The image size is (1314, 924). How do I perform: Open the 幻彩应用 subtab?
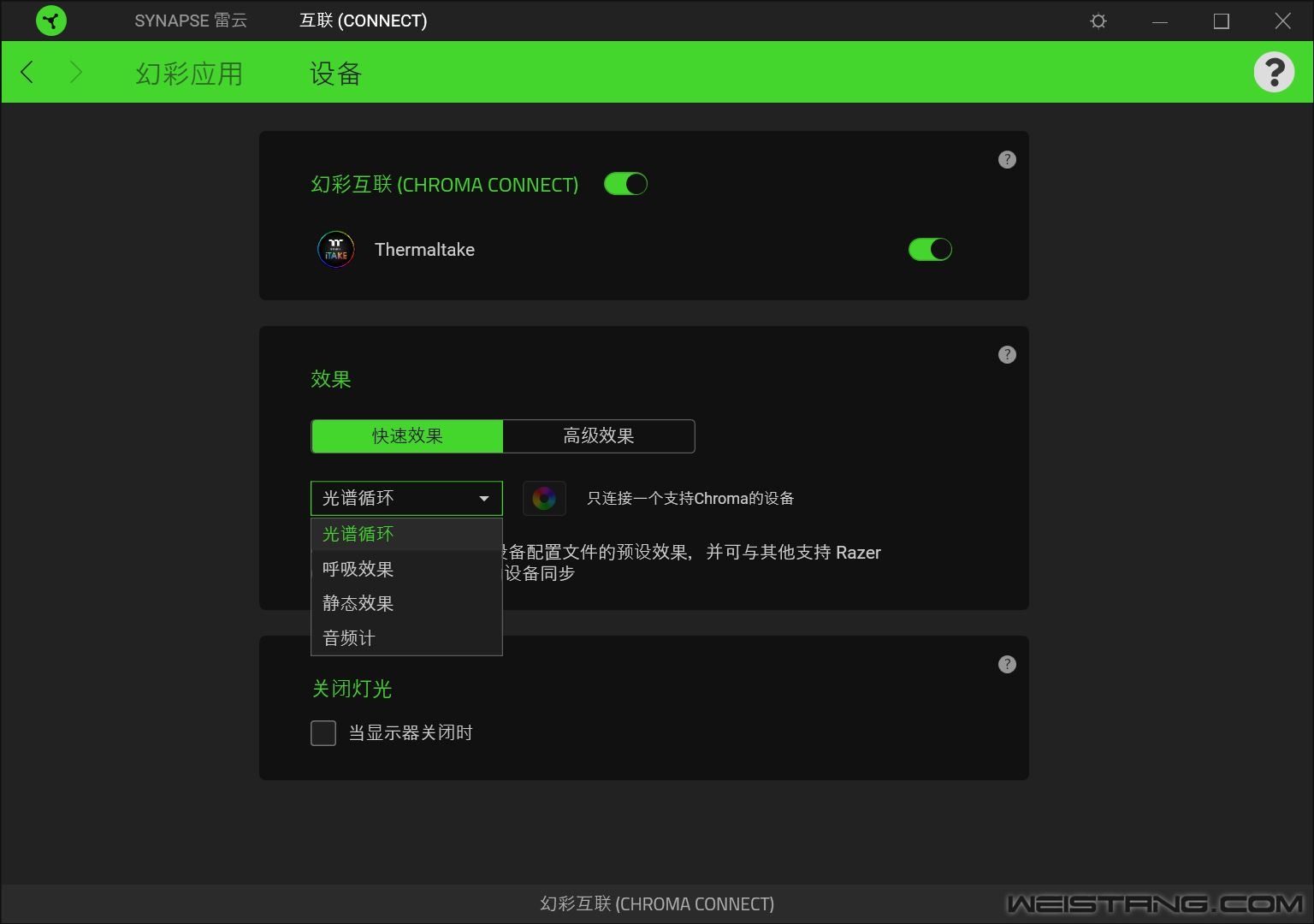pyautogui.click(x=189, y=74)
